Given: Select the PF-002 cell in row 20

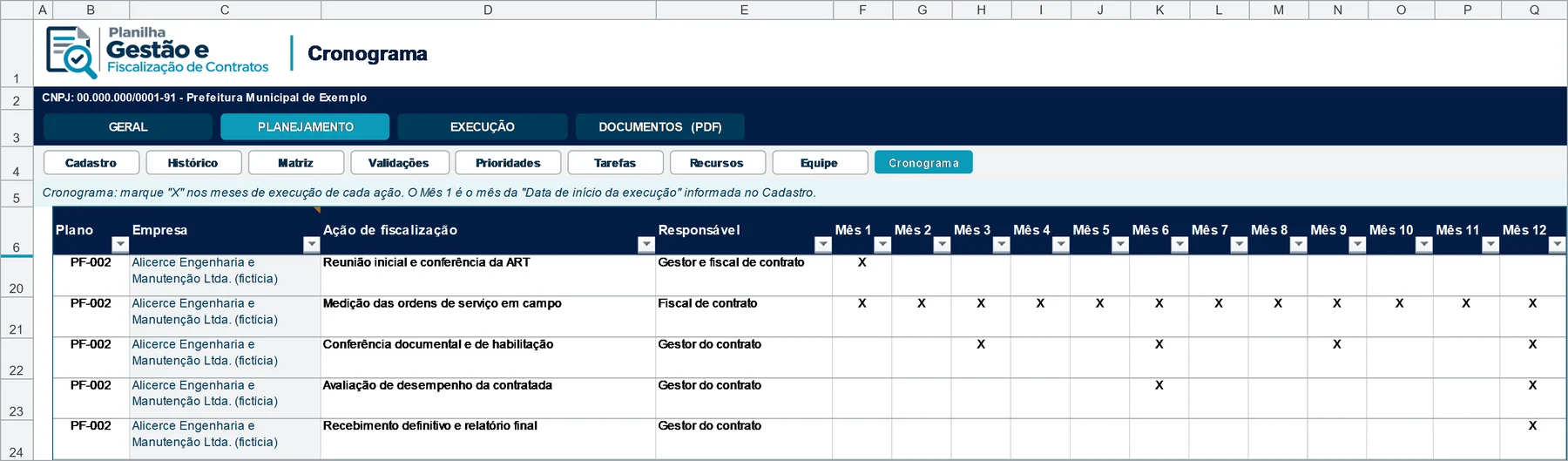Looking at the screenshot, I should click(x=91, y=275).
